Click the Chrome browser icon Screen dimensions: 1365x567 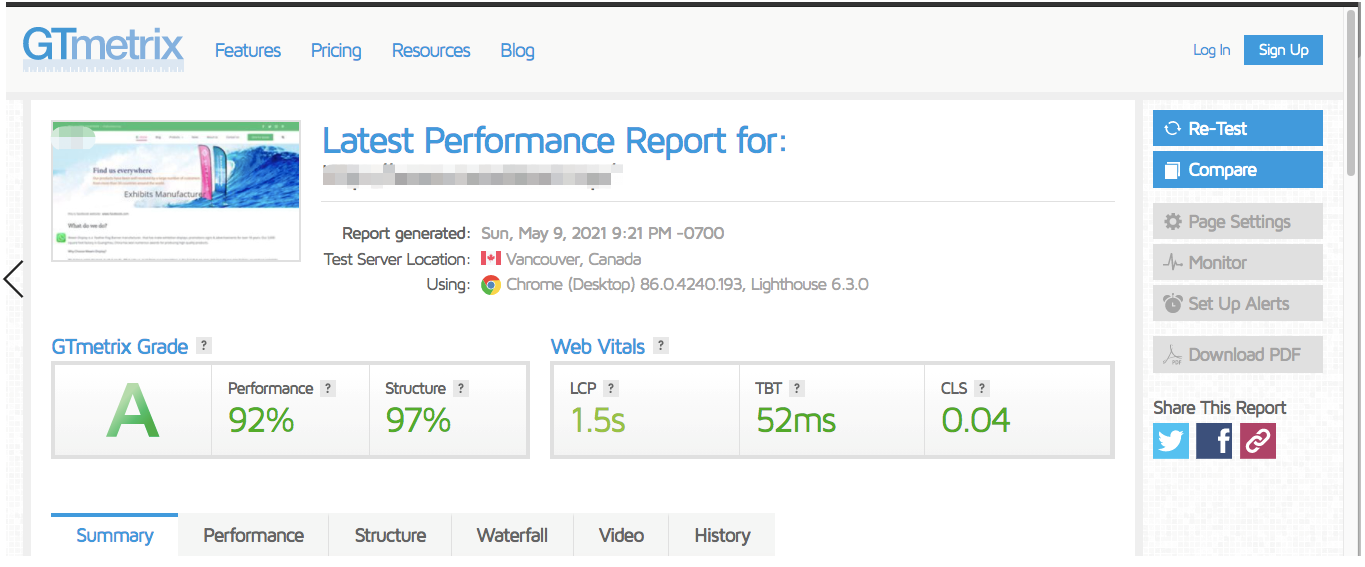[490, 285]
